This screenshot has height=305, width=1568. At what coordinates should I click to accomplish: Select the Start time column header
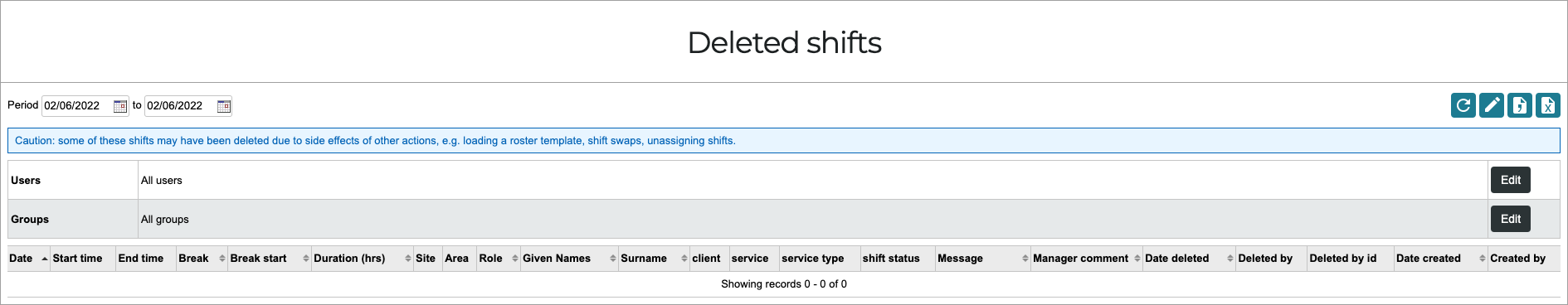point(83,259)
